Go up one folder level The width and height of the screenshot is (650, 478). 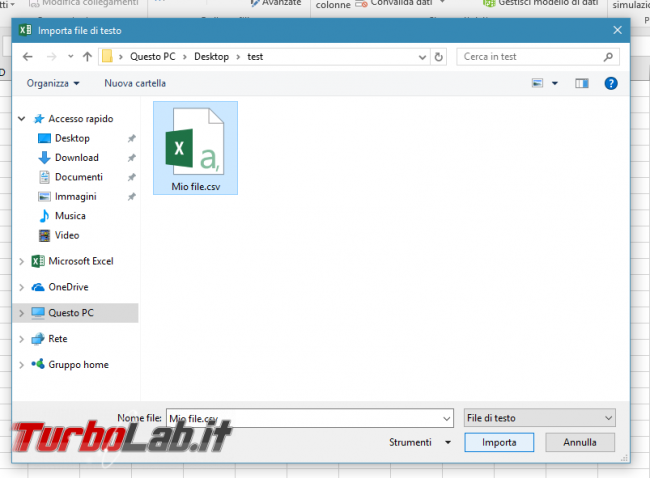87,56
